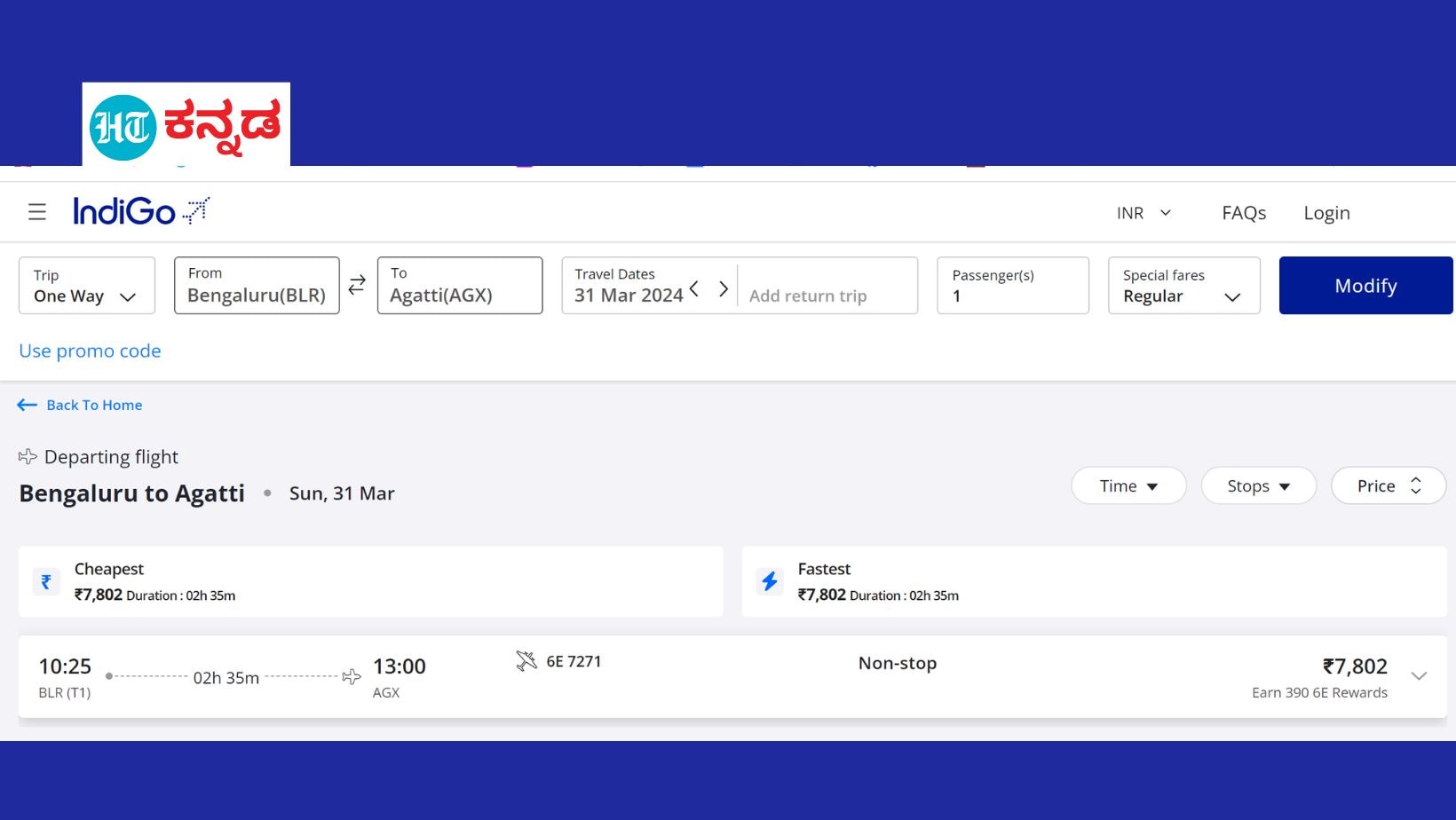Click the 02h 35m duration in flight row
The width and height of the screenshot is (1456, 820).
coord(226,677)
